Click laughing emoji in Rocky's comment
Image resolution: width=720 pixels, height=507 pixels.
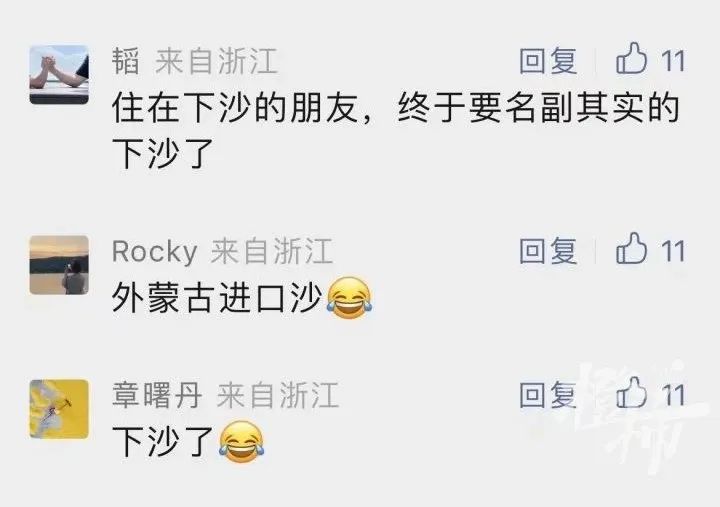click(349, 298)
